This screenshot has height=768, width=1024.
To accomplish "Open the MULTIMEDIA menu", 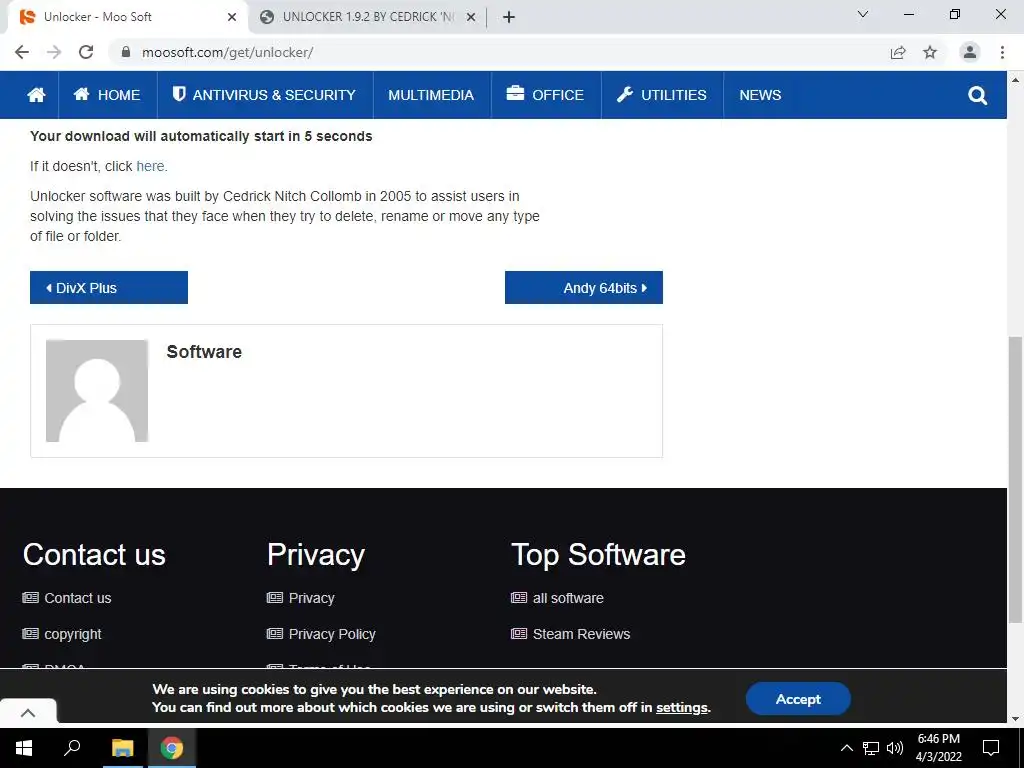I will click(x=431, y=95).
